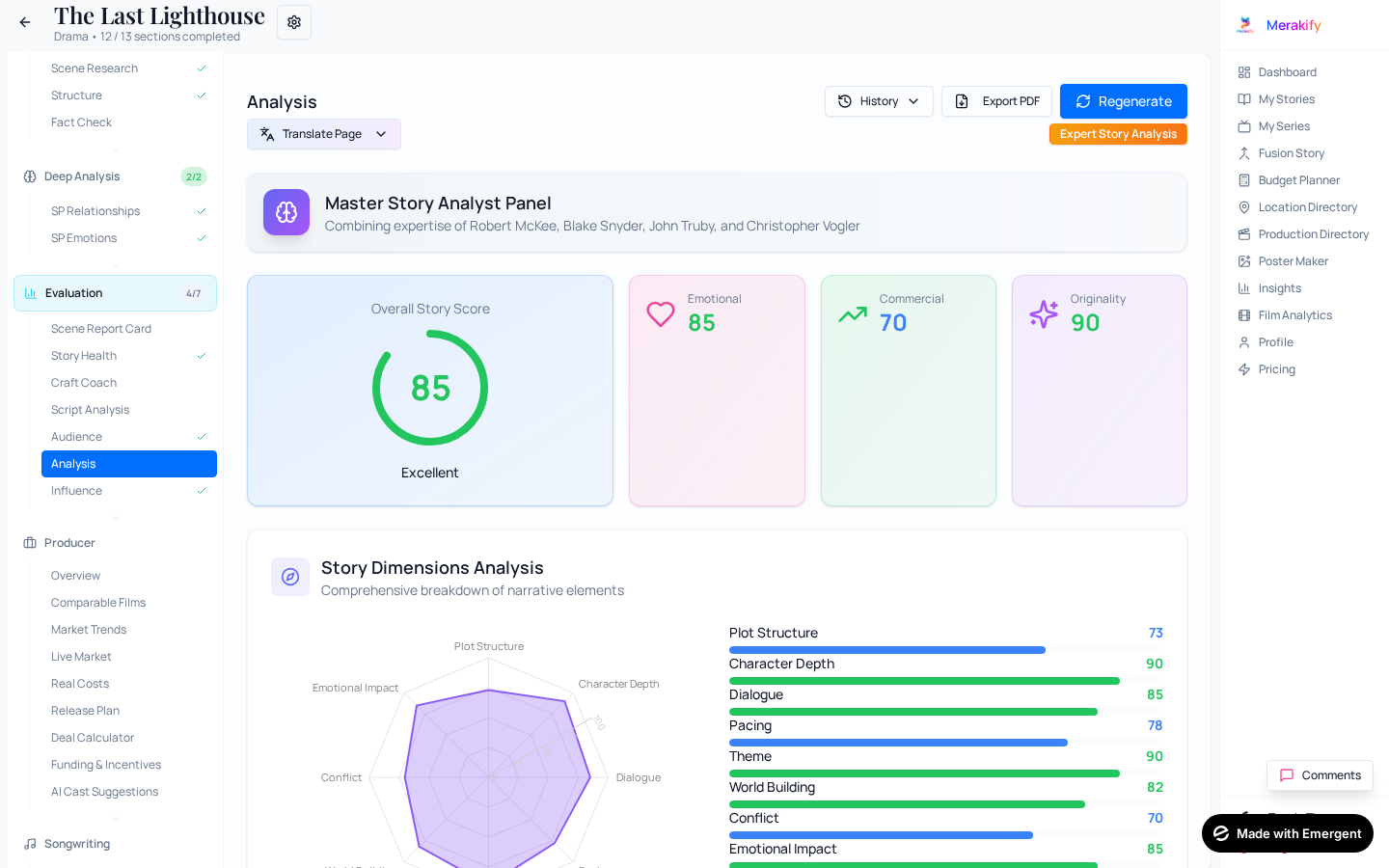Screen dimensions: 1389x868
Task: Select Analysis in the Evaluation list
Action: pos(129,464)
